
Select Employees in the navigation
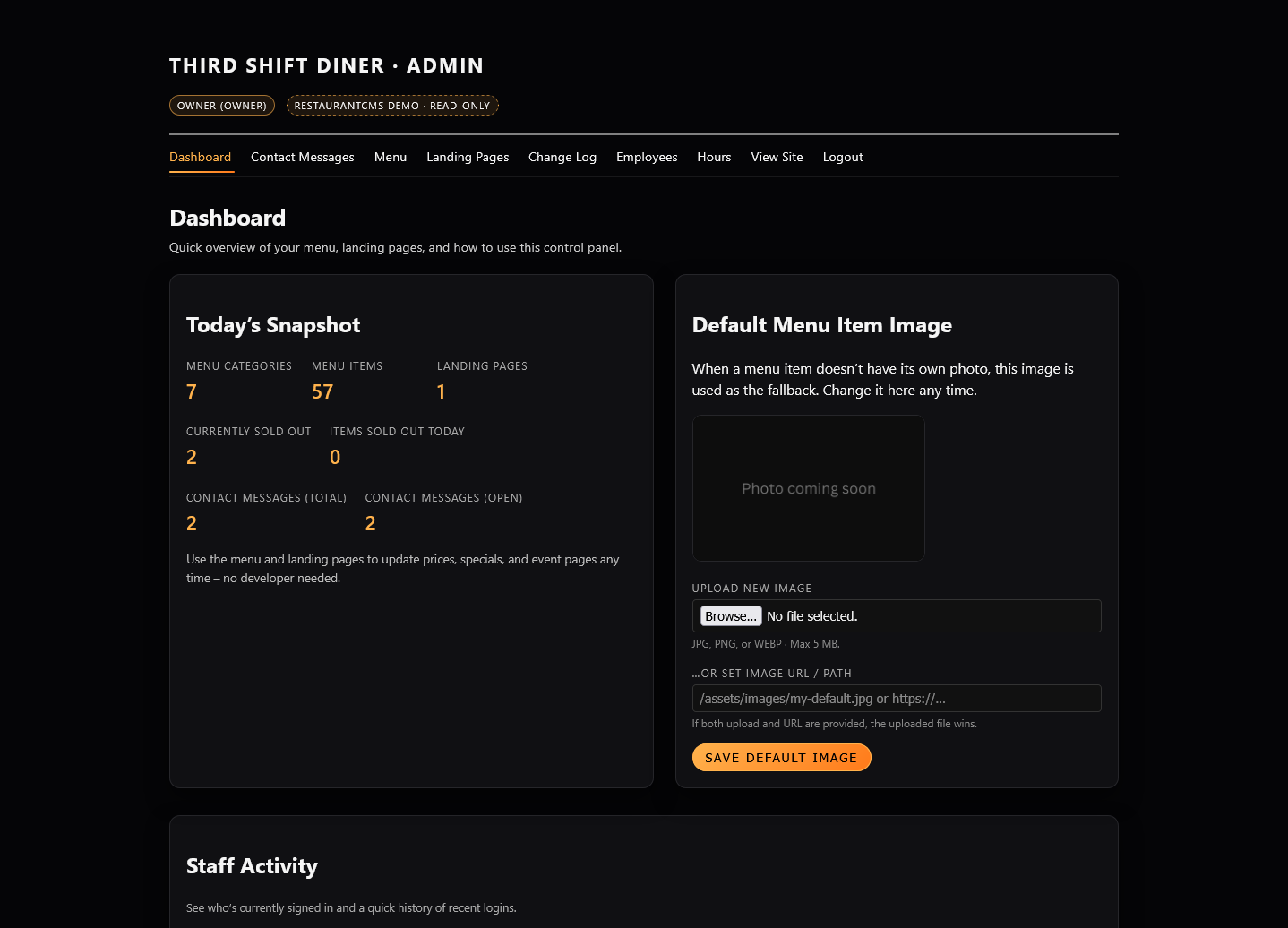[x=646, y=157]
